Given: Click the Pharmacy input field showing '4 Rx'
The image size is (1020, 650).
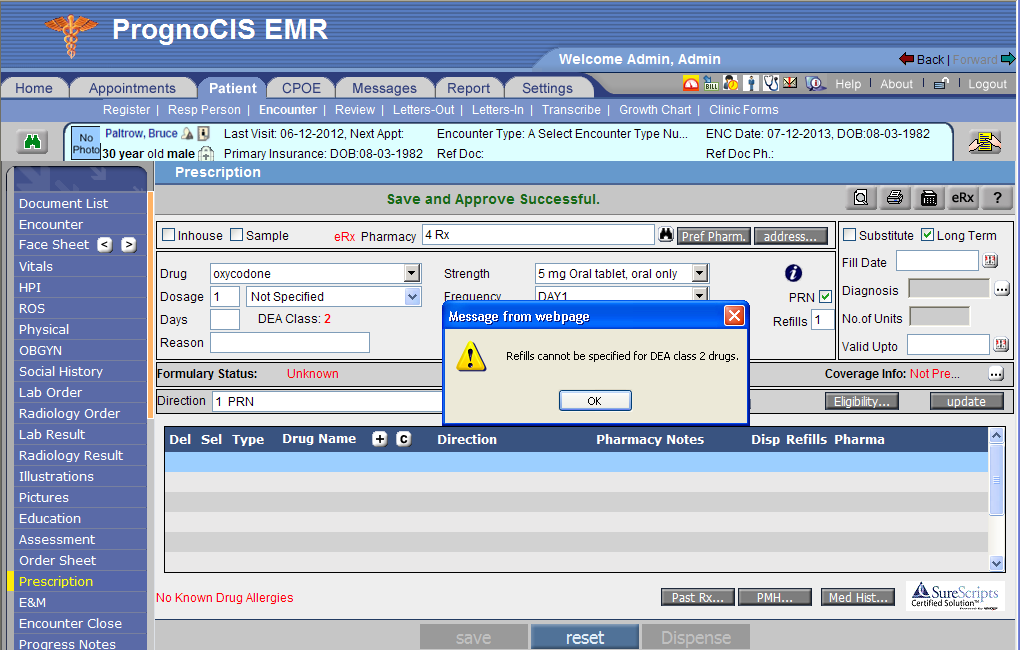Looking at the screenshot, I should pos(538,235).
